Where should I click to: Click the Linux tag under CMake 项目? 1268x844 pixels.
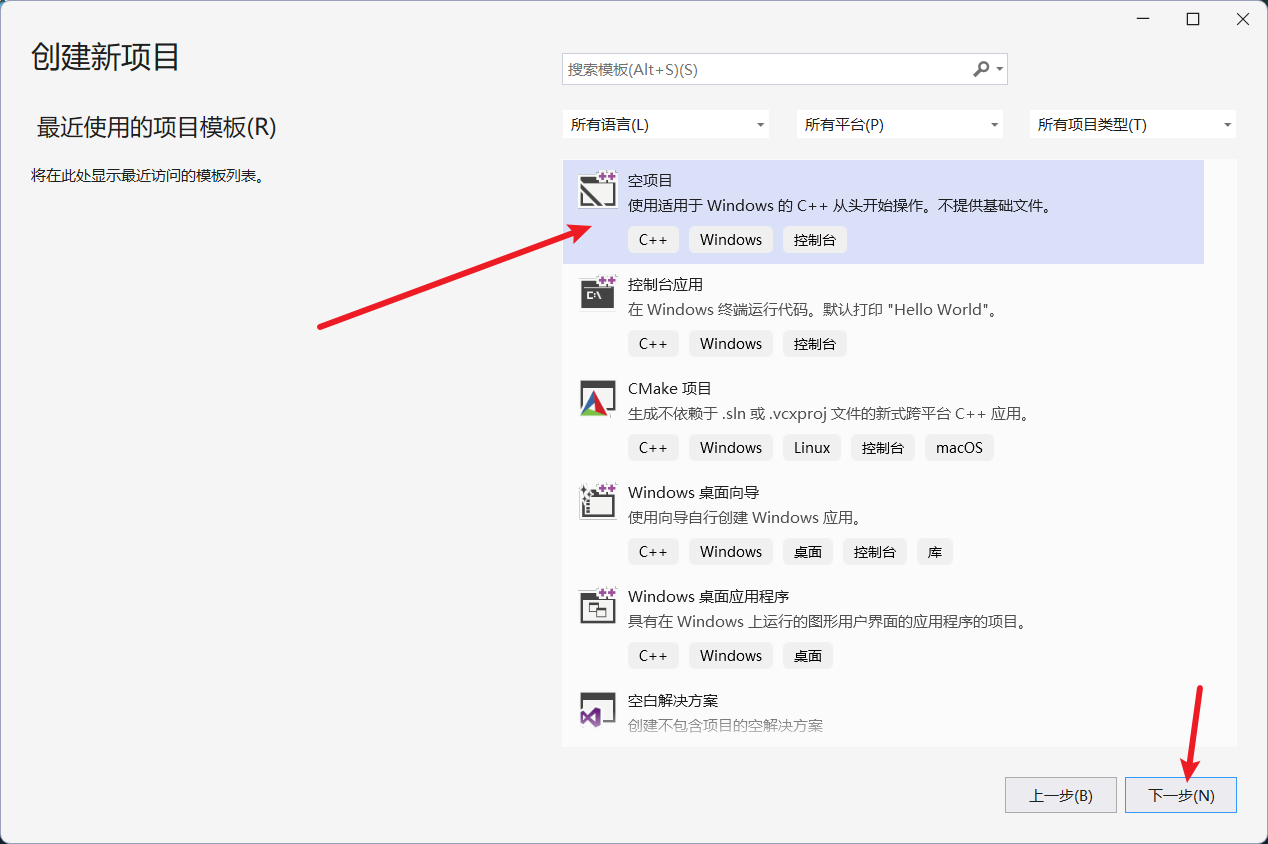click(x=812, y=448)
